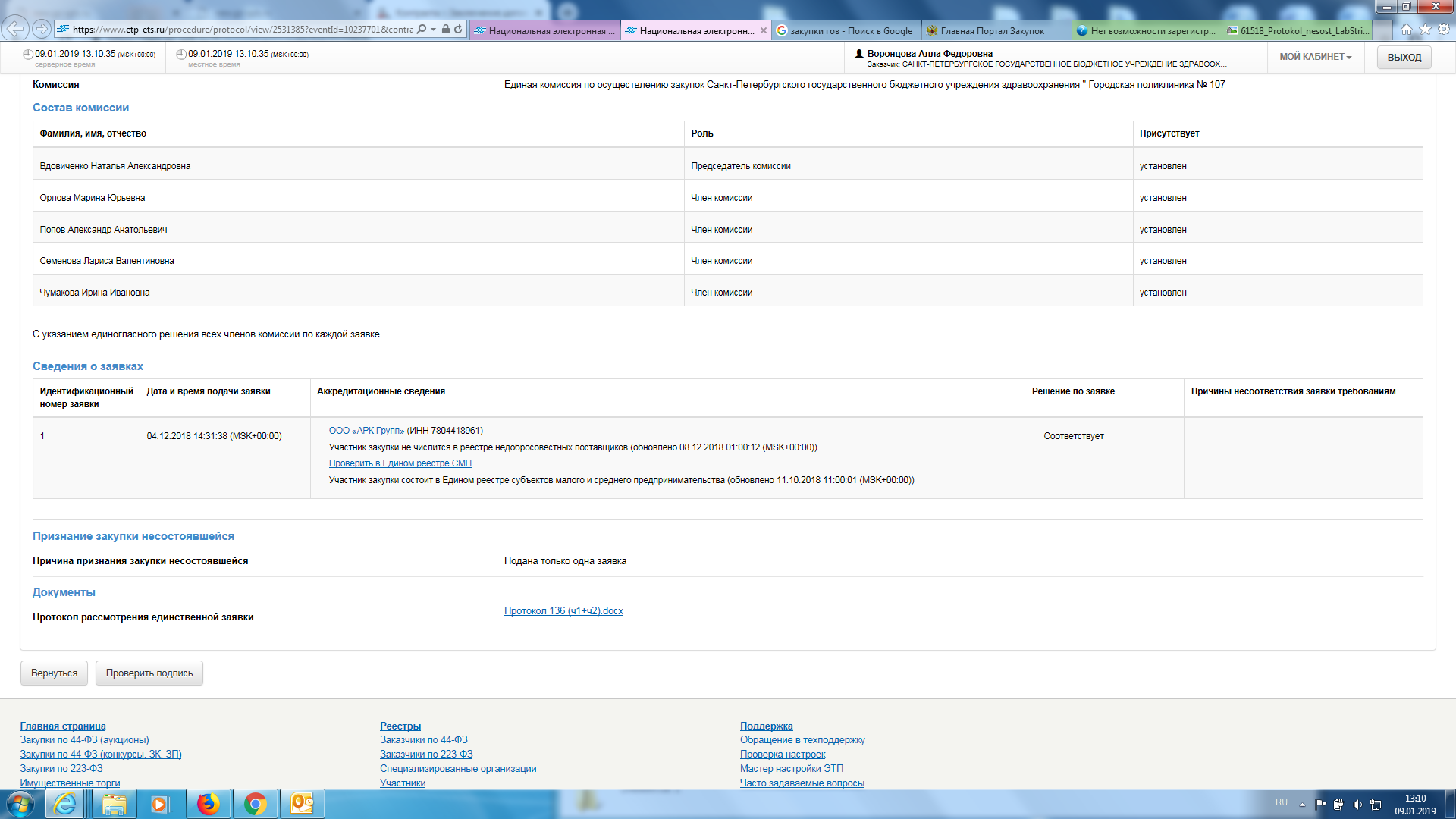Open the Windows Start button
Screen dimensions: 1456x819
click(x=20, y=804)
